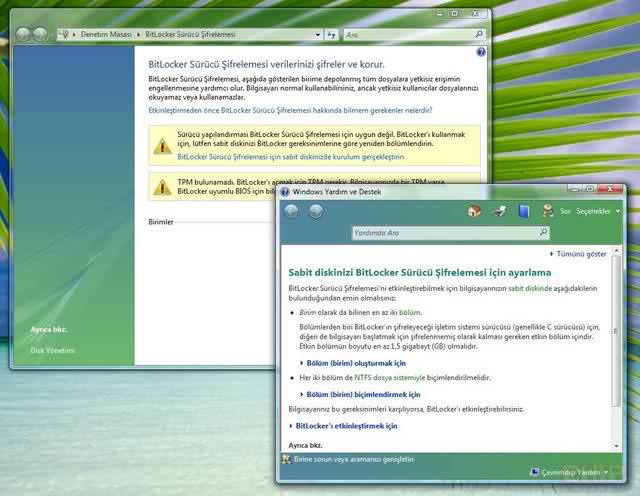
Task: Browse help contents via blue book icon
Action: point(524,211)
